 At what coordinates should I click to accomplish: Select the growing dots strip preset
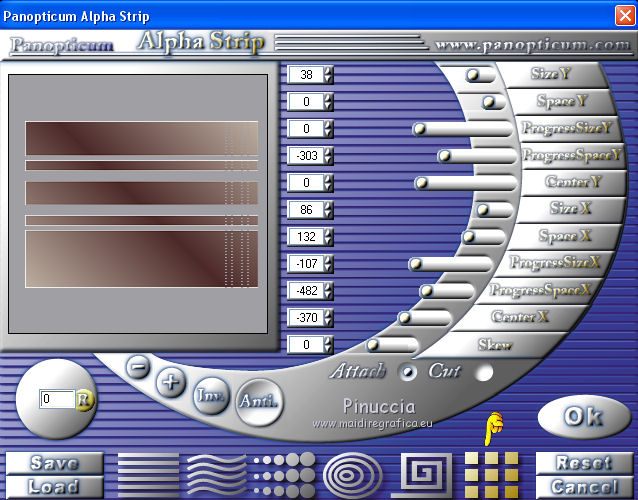click(x=284, y=475)
